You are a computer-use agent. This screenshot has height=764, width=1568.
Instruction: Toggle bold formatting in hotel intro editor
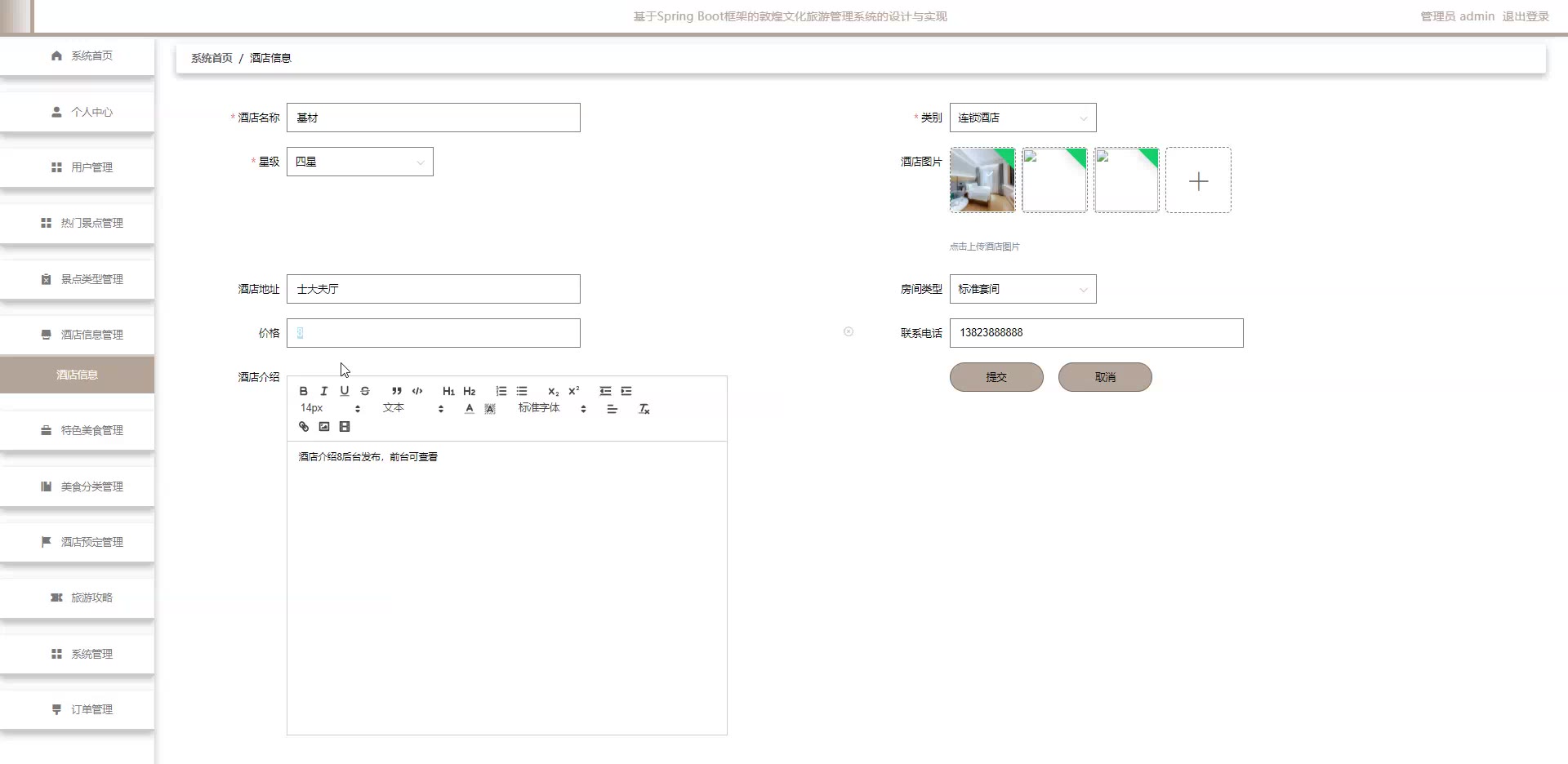point(304,391)
